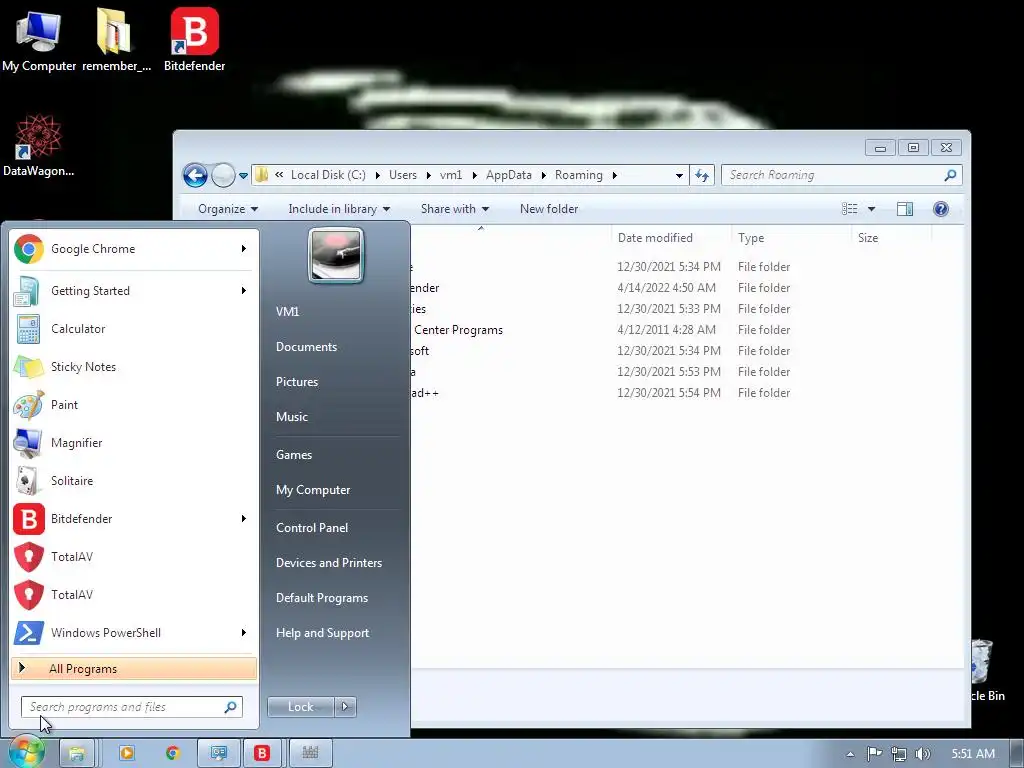Select Bitdefender desktop shortcut
The height and width of the screenshot is (768, 1024).
(x=194, y=40)
